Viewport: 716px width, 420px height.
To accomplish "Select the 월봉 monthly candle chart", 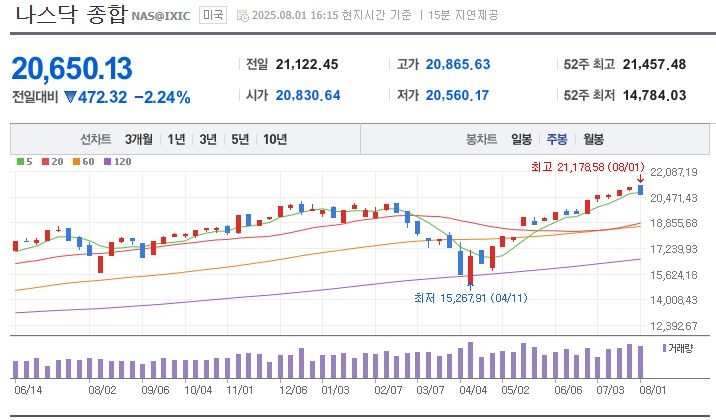I will pyautogui.click(x=593, y=139).
